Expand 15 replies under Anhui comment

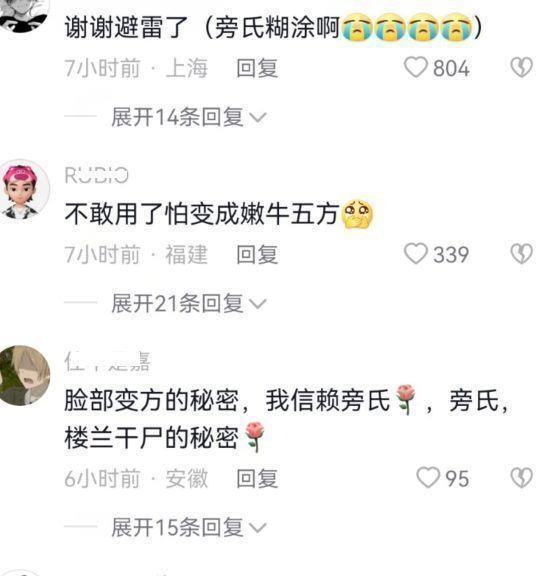188,528
